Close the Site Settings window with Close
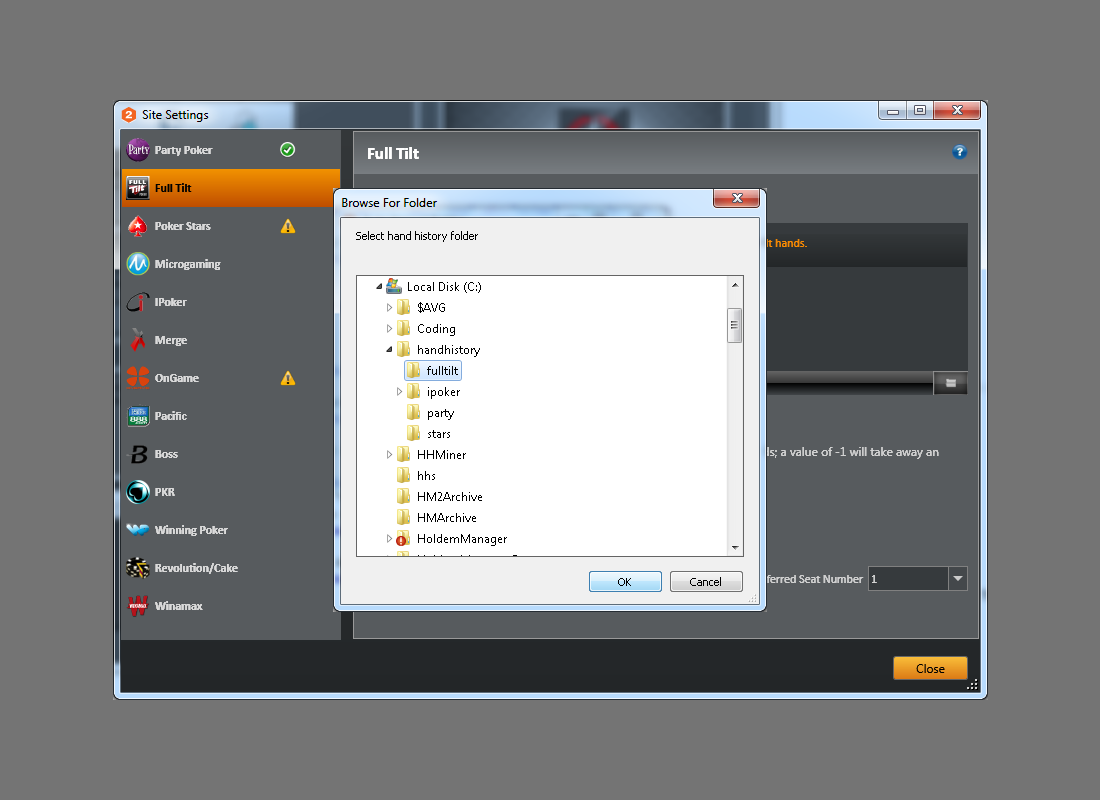The height and width of the screenshot is (800, 1100). click(929, 669)
